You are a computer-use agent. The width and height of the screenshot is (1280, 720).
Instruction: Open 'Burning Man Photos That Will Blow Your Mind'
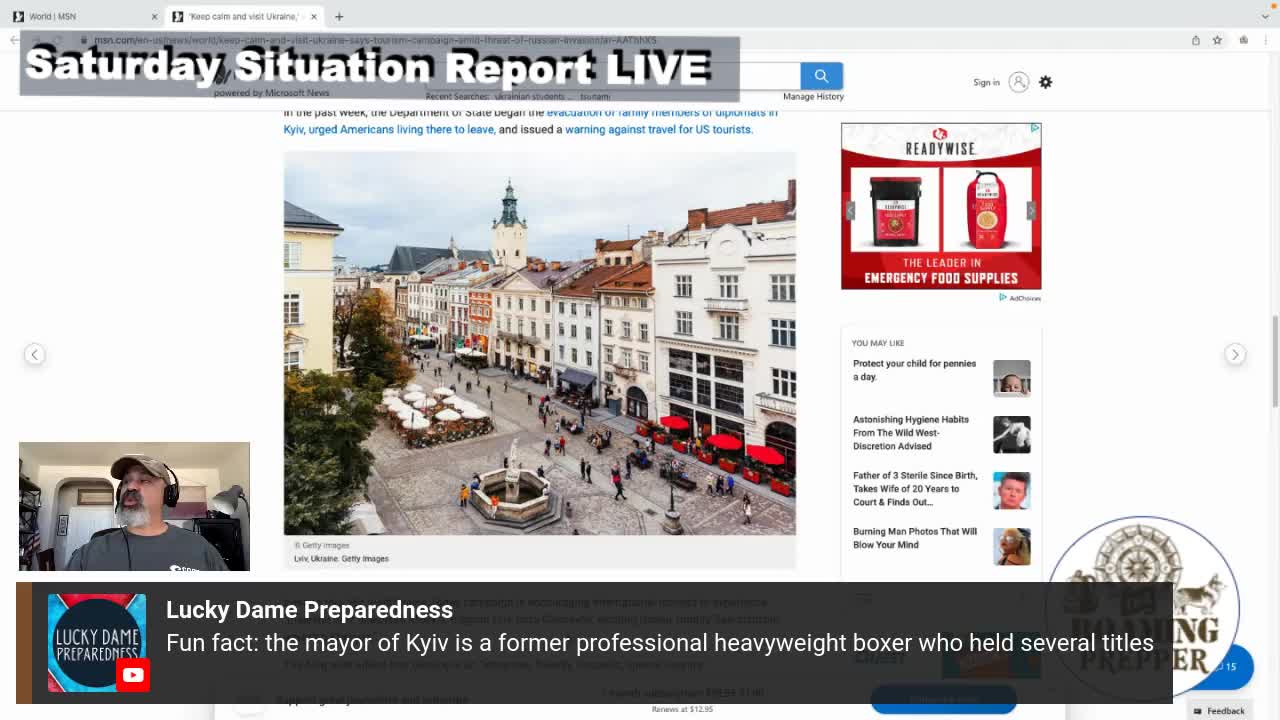pyautogui.click(x=915, y=538)
